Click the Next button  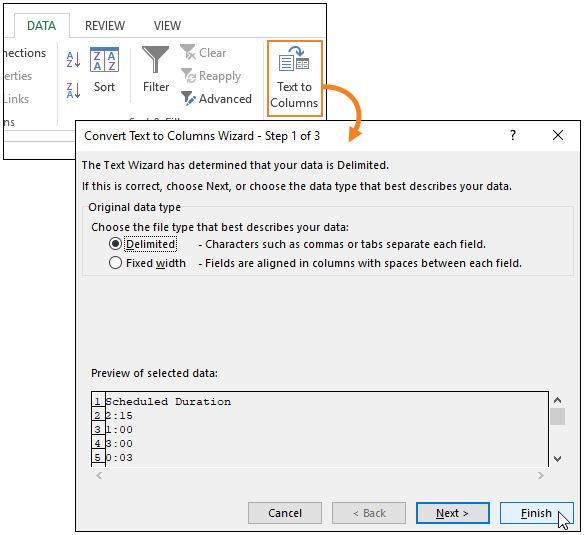(x=453, y=513)
